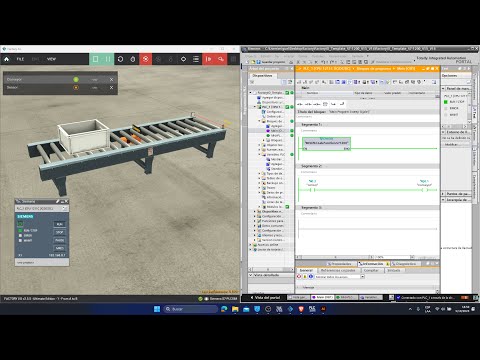The height and width of the screenshot is (360, 480).
Task: Stop simulation with square stop icon
Action: click(x=95, y=59)
